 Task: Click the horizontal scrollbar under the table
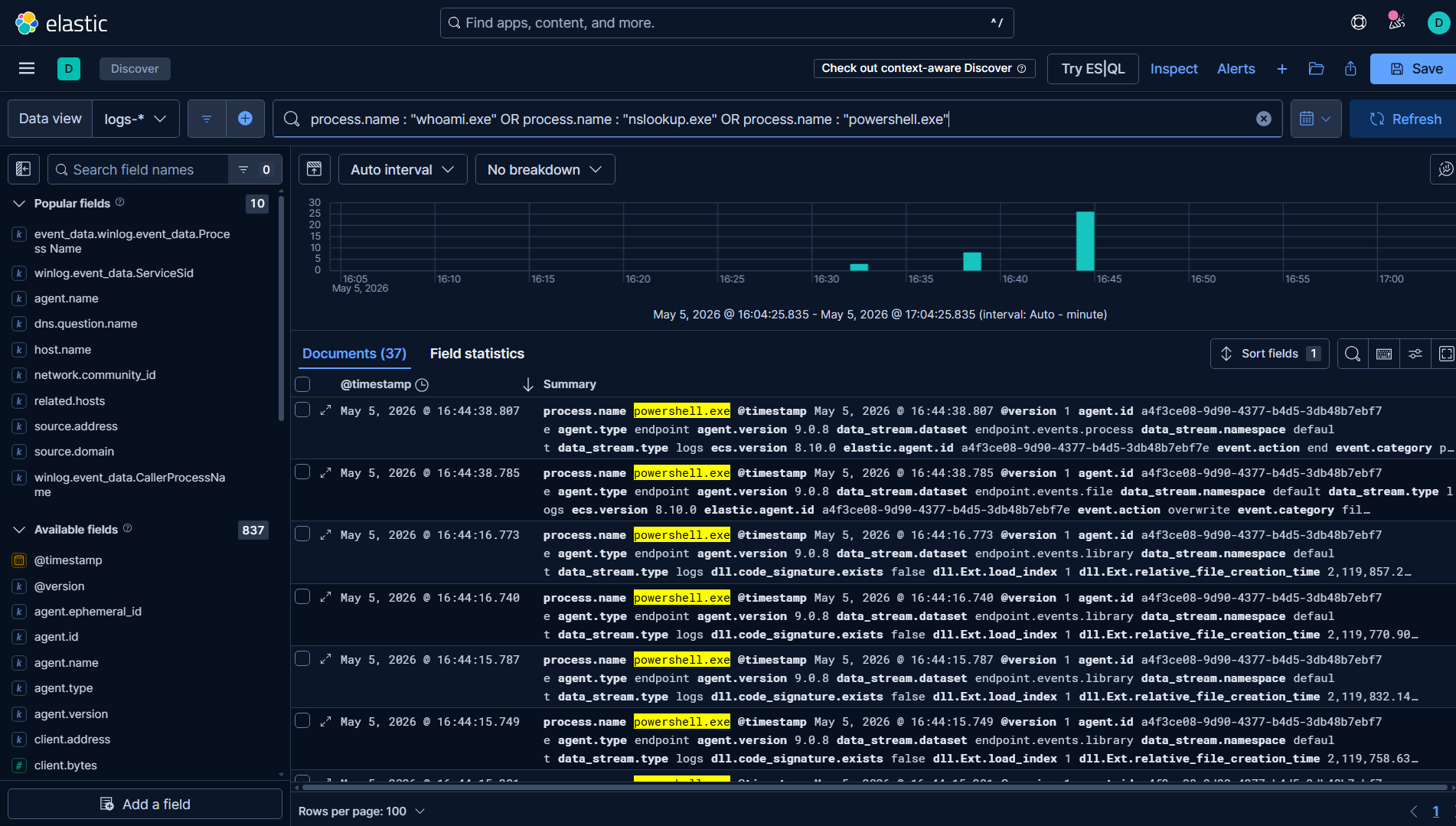pyautogui.click(x=873, y=787)
